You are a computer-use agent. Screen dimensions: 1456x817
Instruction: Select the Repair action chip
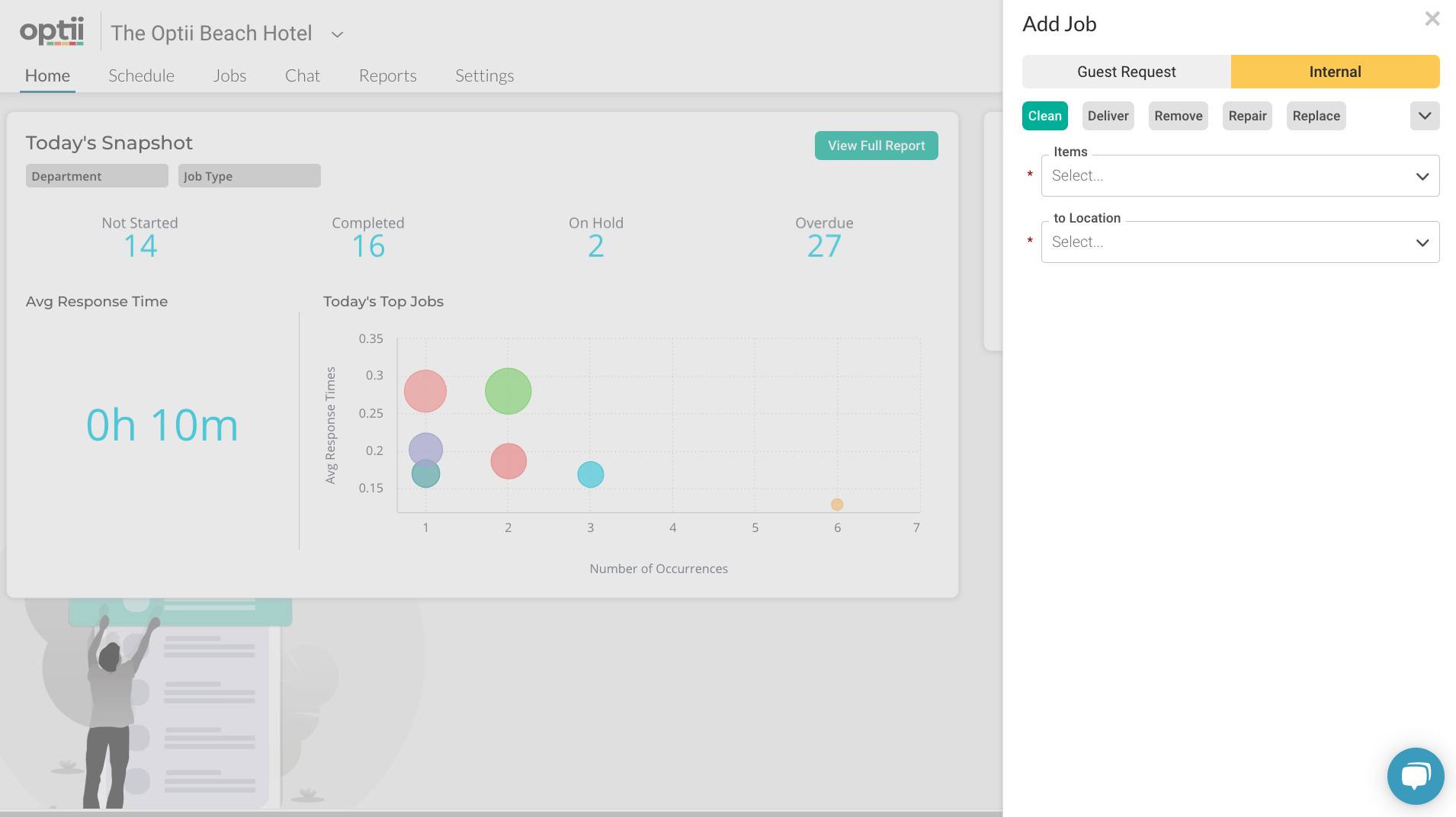pos(1247,116)
